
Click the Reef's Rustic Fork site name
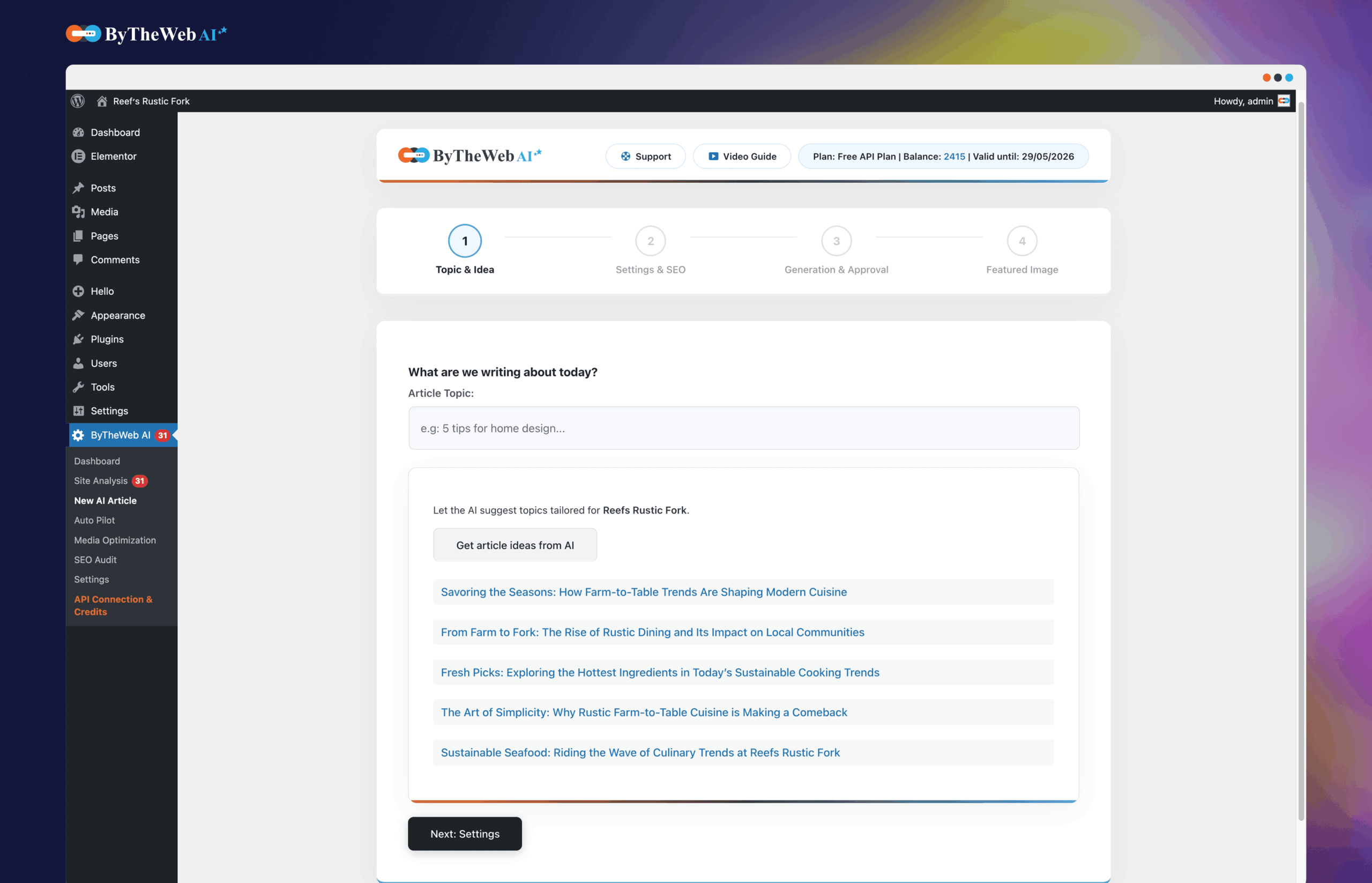151,101
